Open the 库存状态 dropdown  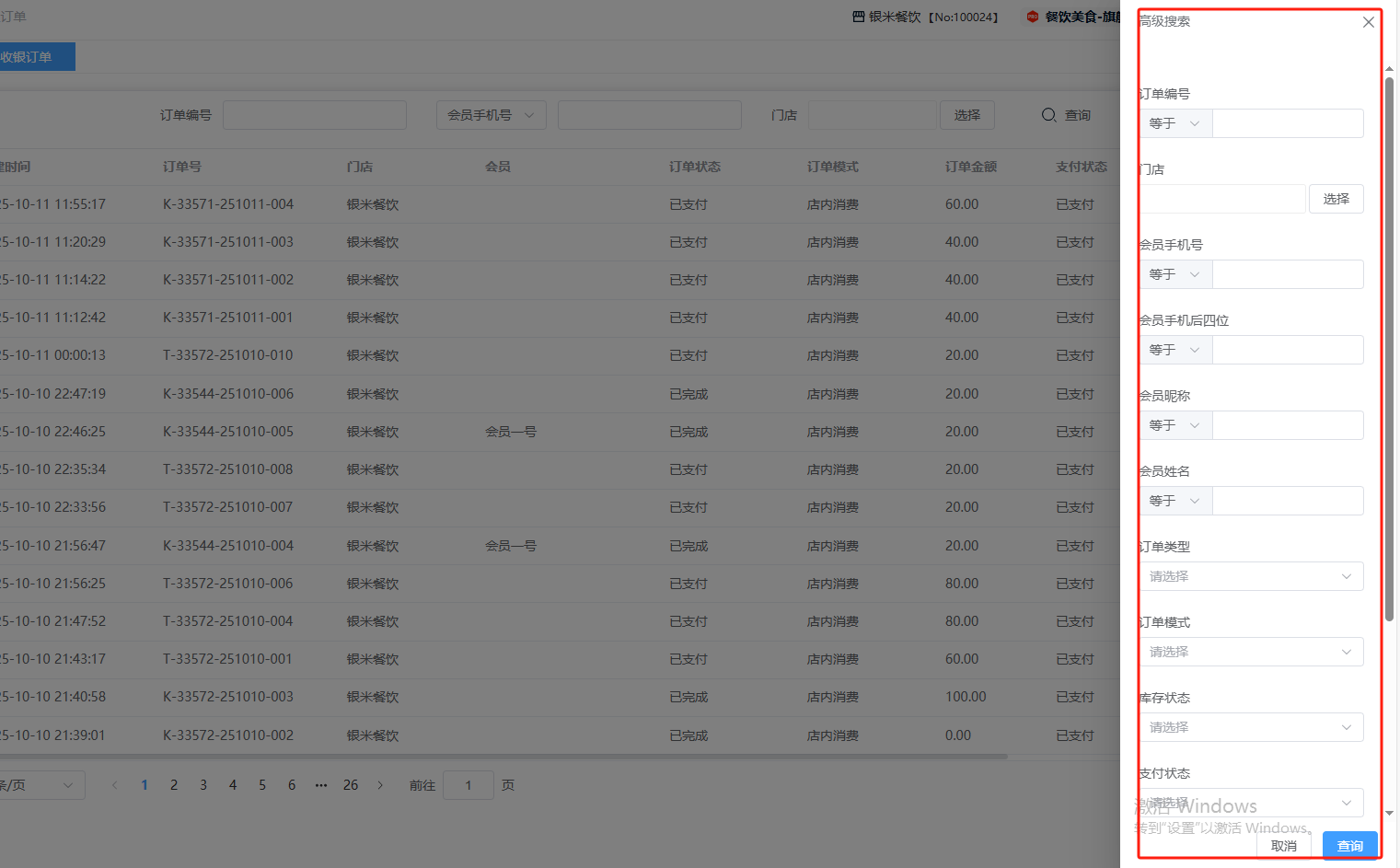(1251, 727)
